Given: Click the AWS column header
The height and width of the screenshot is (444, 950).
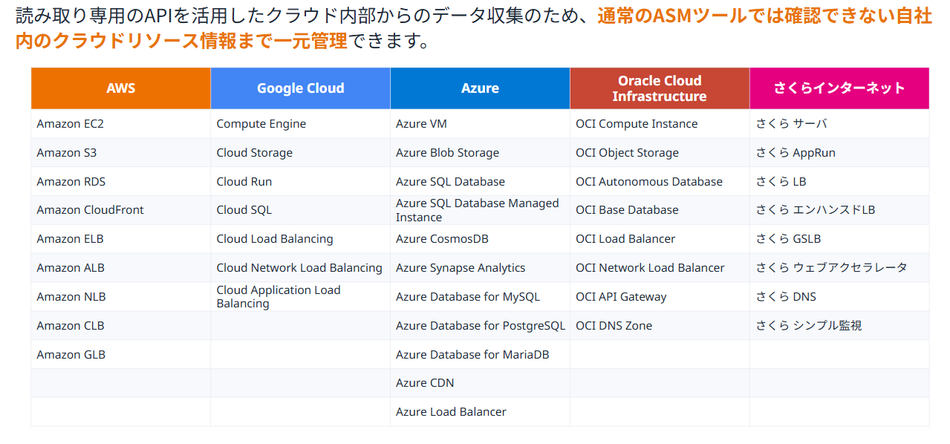Looking at the screenshot, I should point(121,88).
